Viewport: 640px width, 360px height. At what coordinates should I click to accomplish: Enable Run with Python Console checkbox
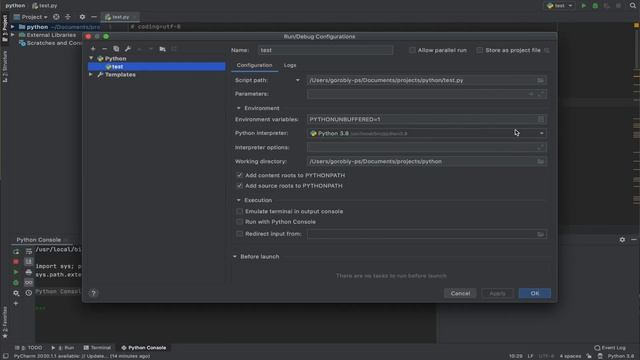pyautogui.click(x=240, y=222)
